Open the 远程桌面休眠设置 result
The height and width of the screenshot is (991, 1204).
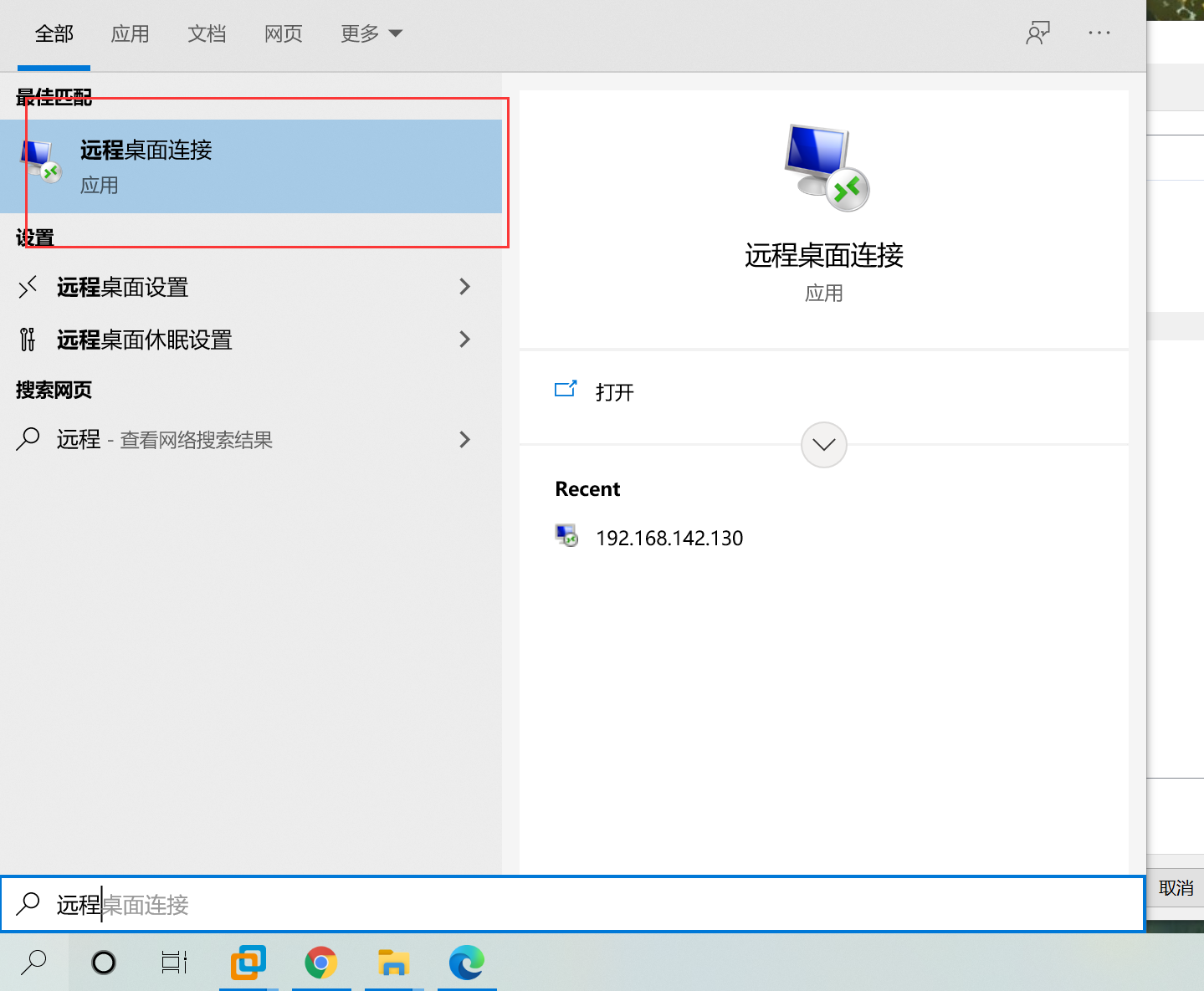pos(251,340)
